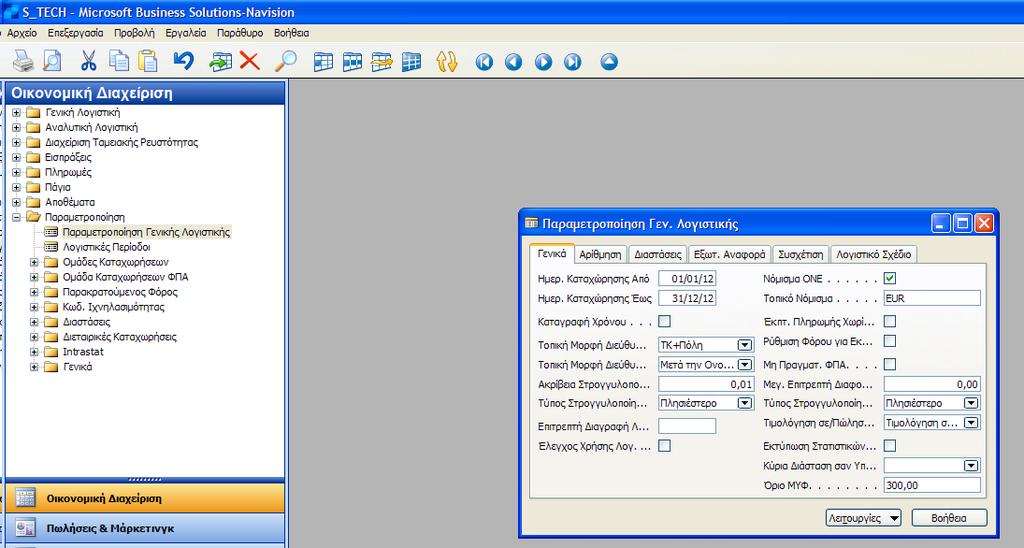Click Τοπικό Νόμισμα EUR field
Viewport: 1024px width, 548px height.
932,298
